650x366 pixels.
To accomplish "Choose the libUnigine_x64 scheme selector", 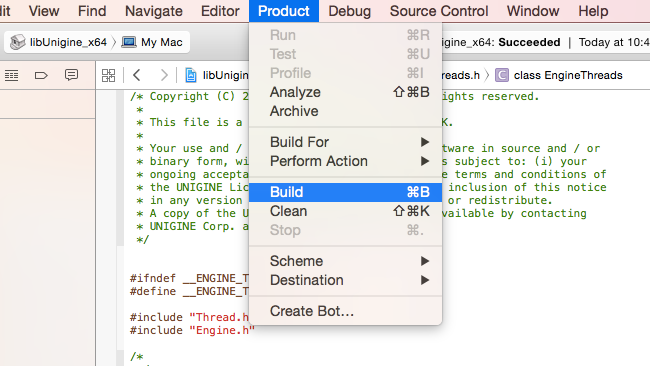I will click(x=59, y=42).
